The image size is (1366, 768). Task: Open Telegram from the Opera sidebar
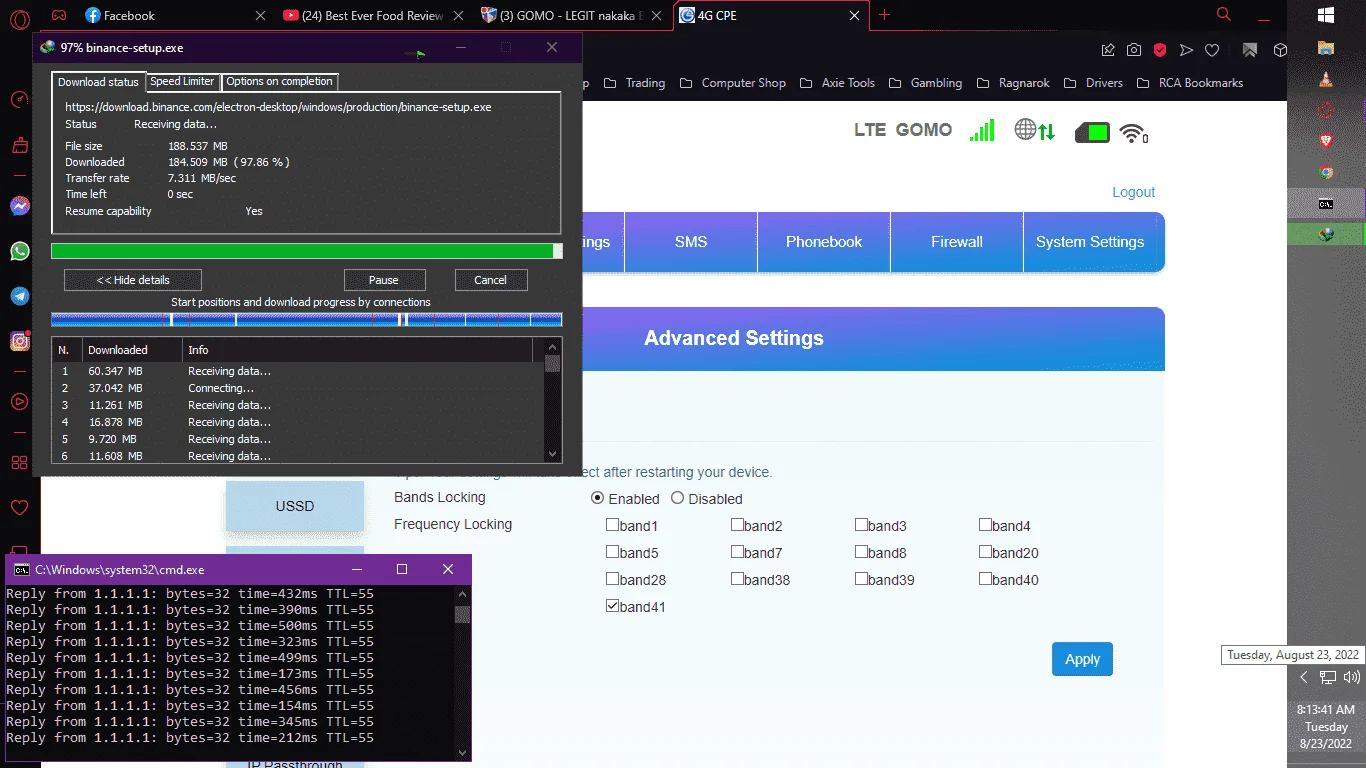click(x=19, y=296)
